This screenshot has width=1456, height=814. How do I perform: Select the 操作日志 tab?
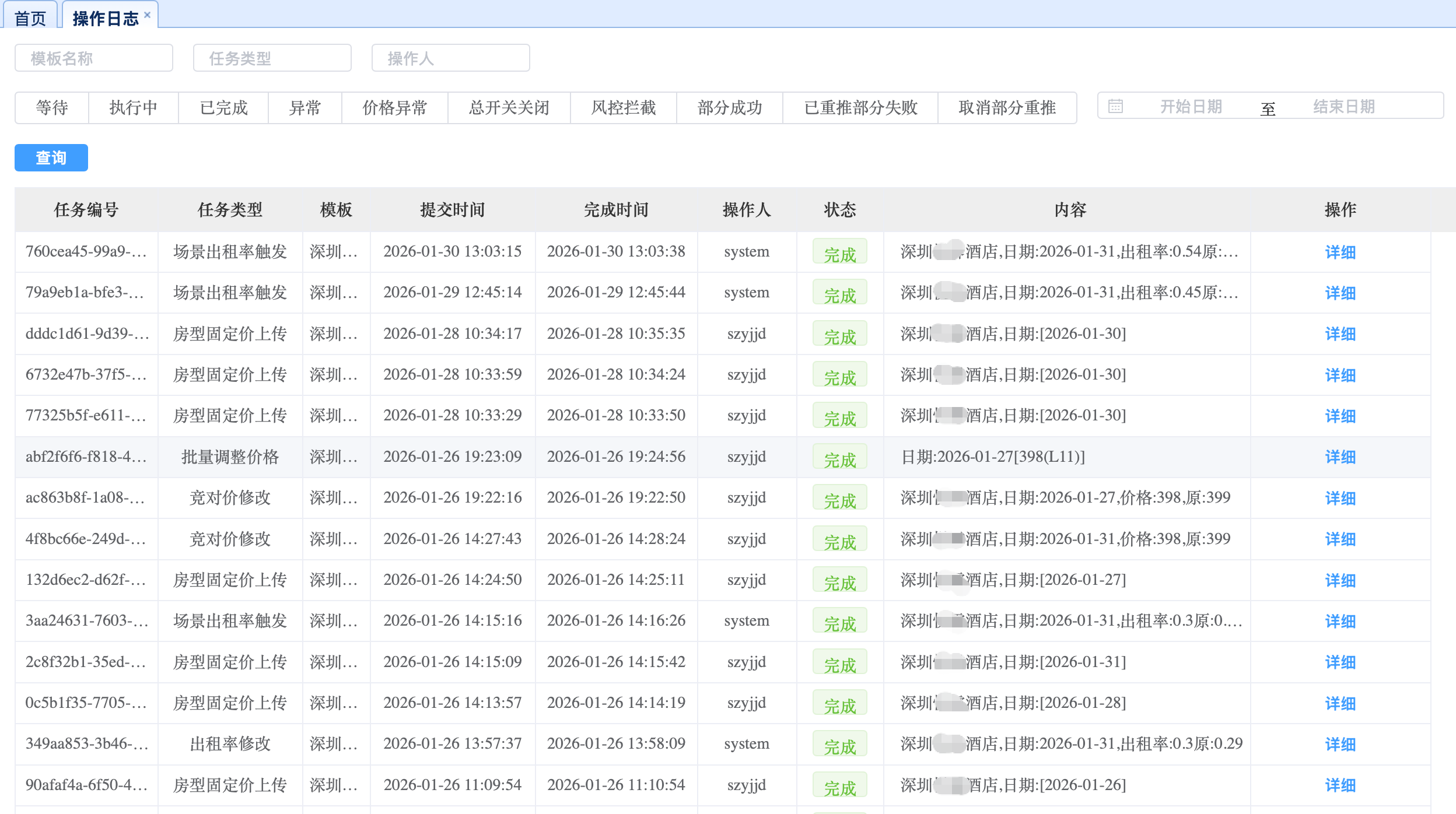click(x=105, y=19)
